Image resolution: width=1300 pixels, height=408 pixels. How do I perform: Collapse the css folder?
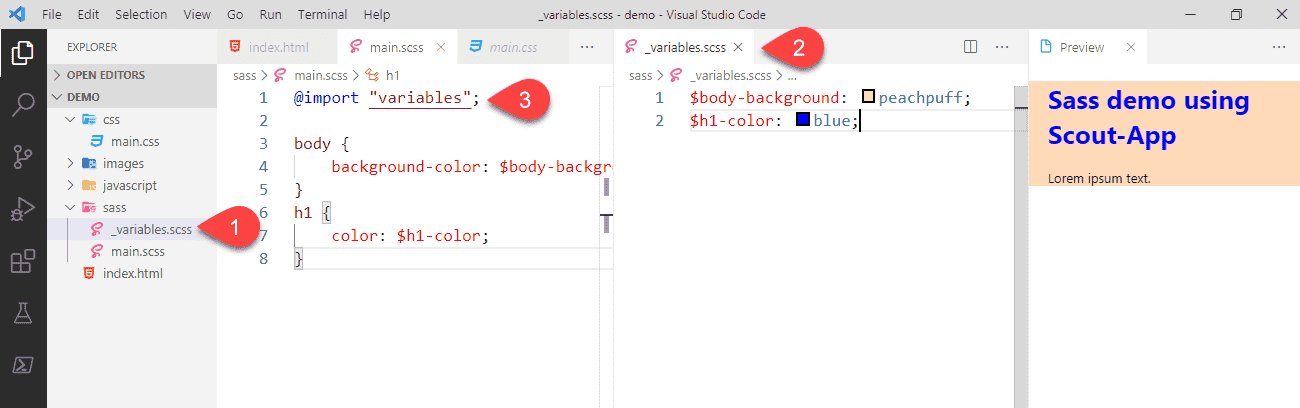click(x=132, y=119)
